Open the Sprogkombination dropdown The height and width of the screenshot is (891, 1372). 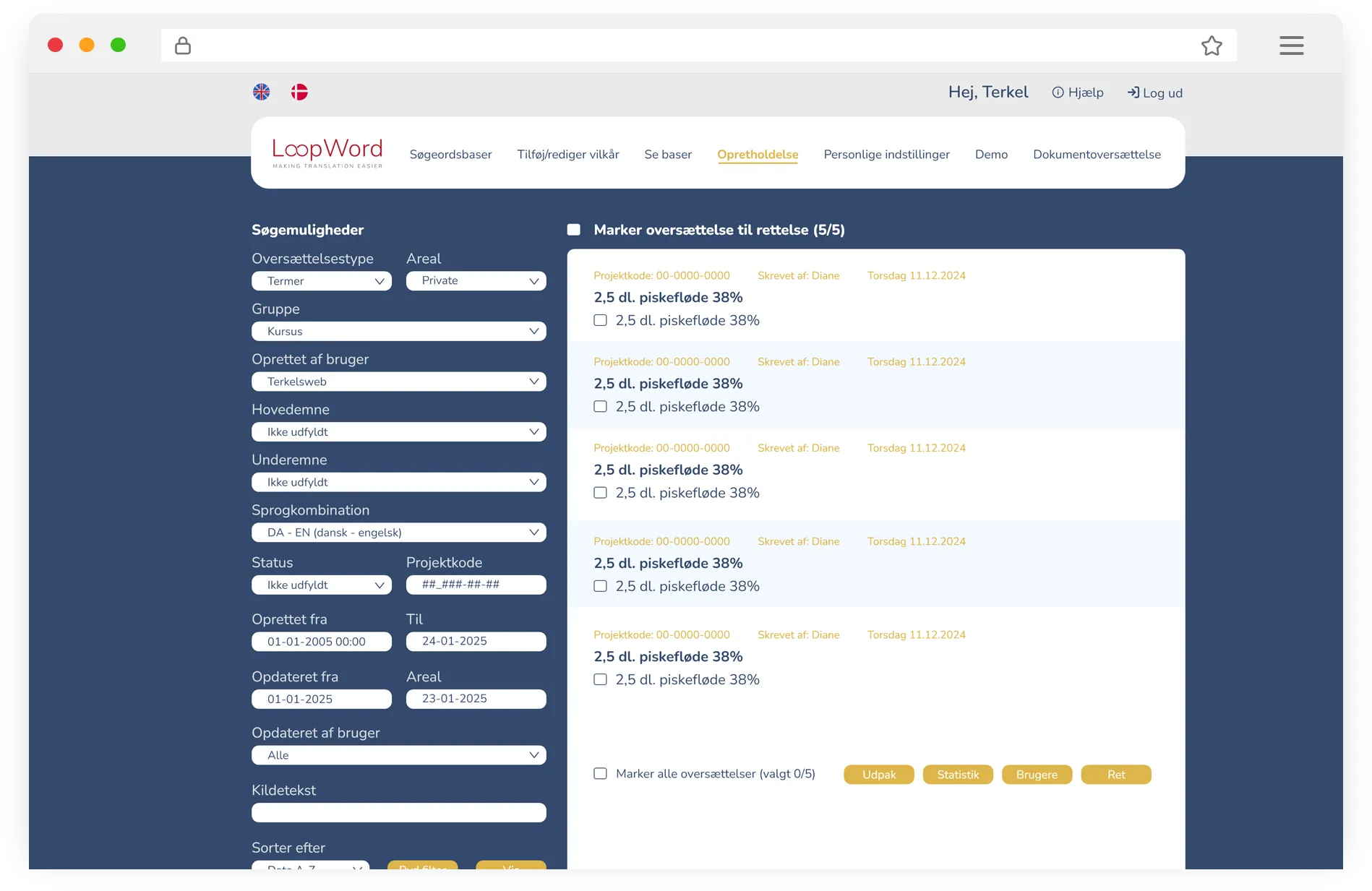(398, 533)
